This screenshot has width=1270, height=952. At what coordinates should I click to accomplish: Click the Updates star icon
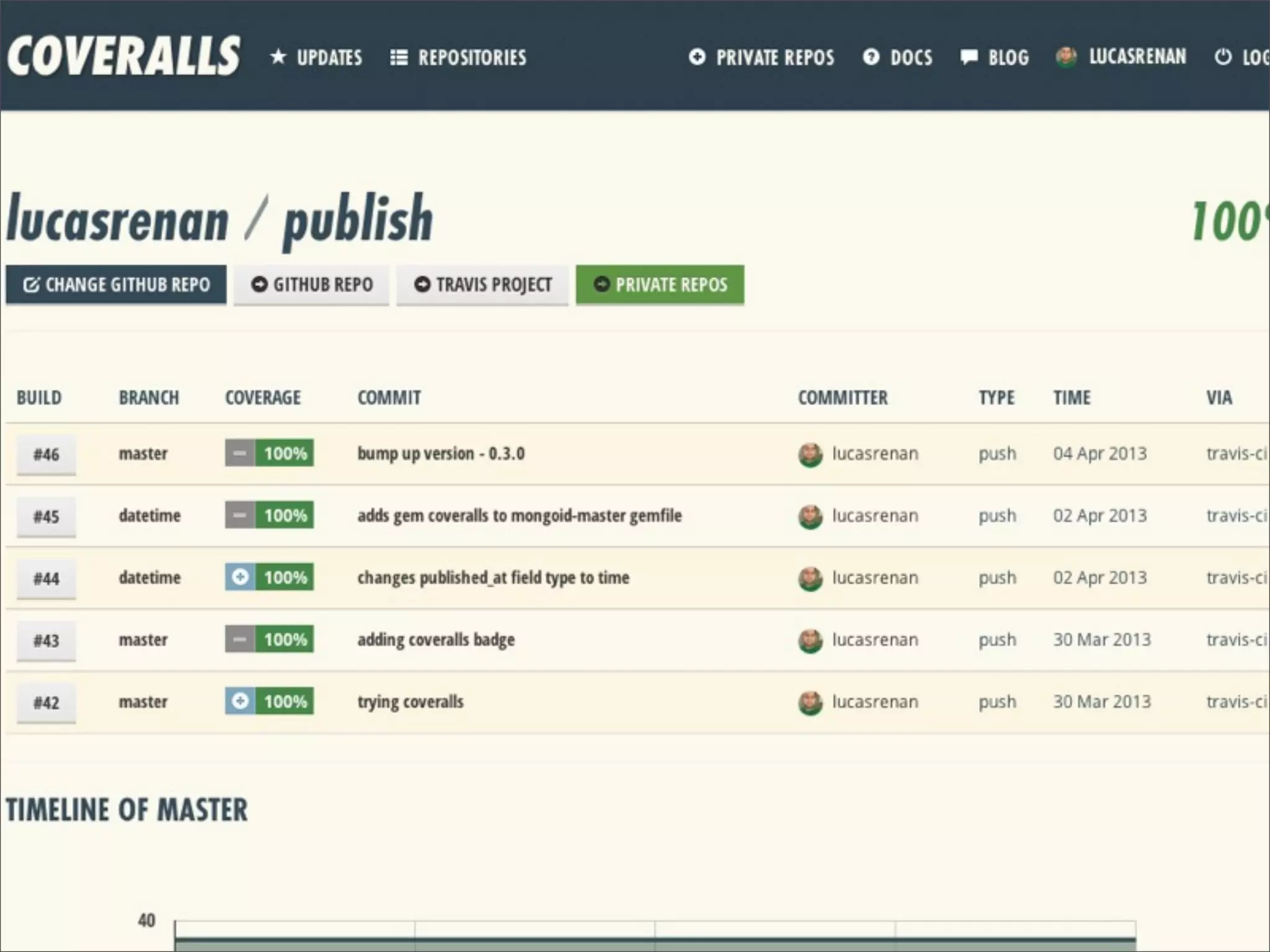(x=278, y=57)
